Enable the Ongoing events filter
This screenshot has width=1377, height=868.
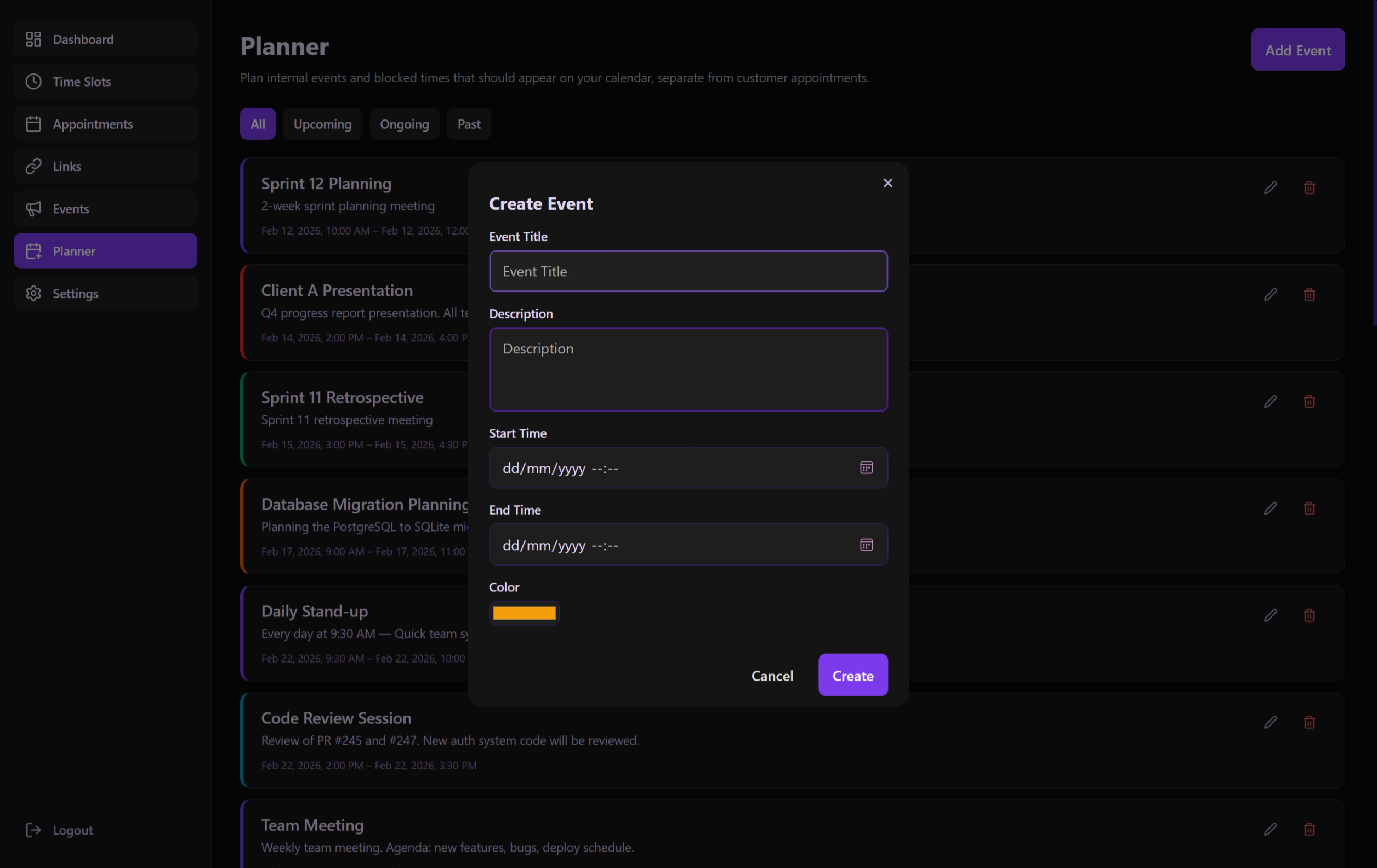[405, 123]
